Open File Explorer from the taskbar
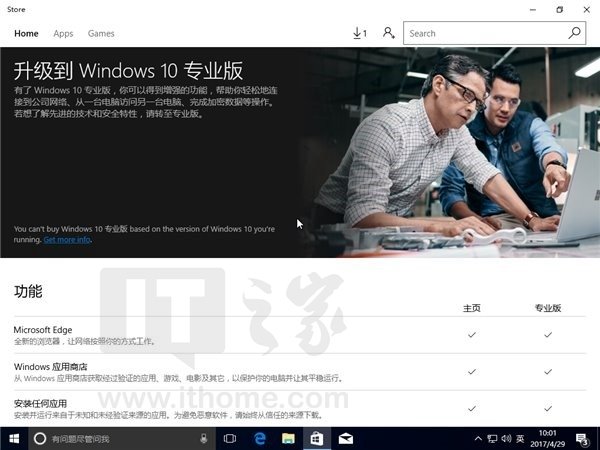This screenshot has width=600, height=450. pos(288,439)
